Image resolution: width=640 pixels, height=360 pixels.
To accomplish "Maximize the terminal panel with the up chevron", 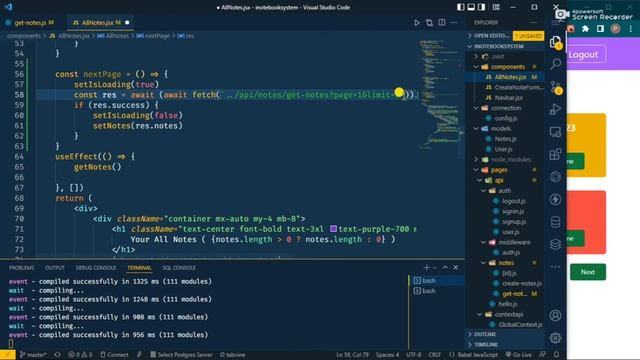I will pos(445,267).
